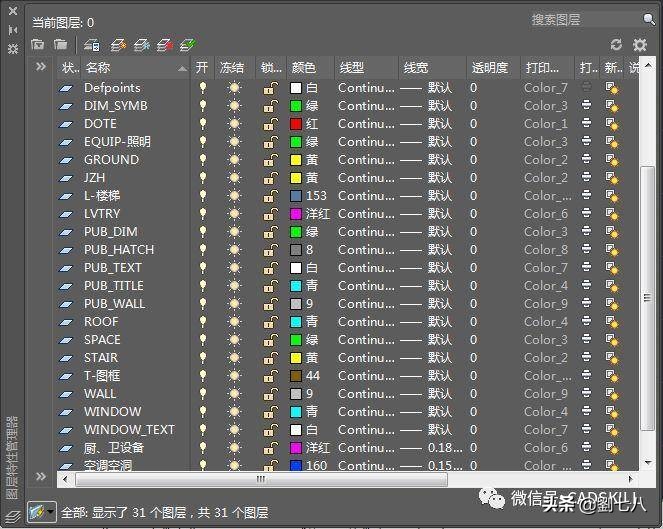Open the Layer States Manager icon
Screen dimensions: 663x529
click(x=92, y=44)
